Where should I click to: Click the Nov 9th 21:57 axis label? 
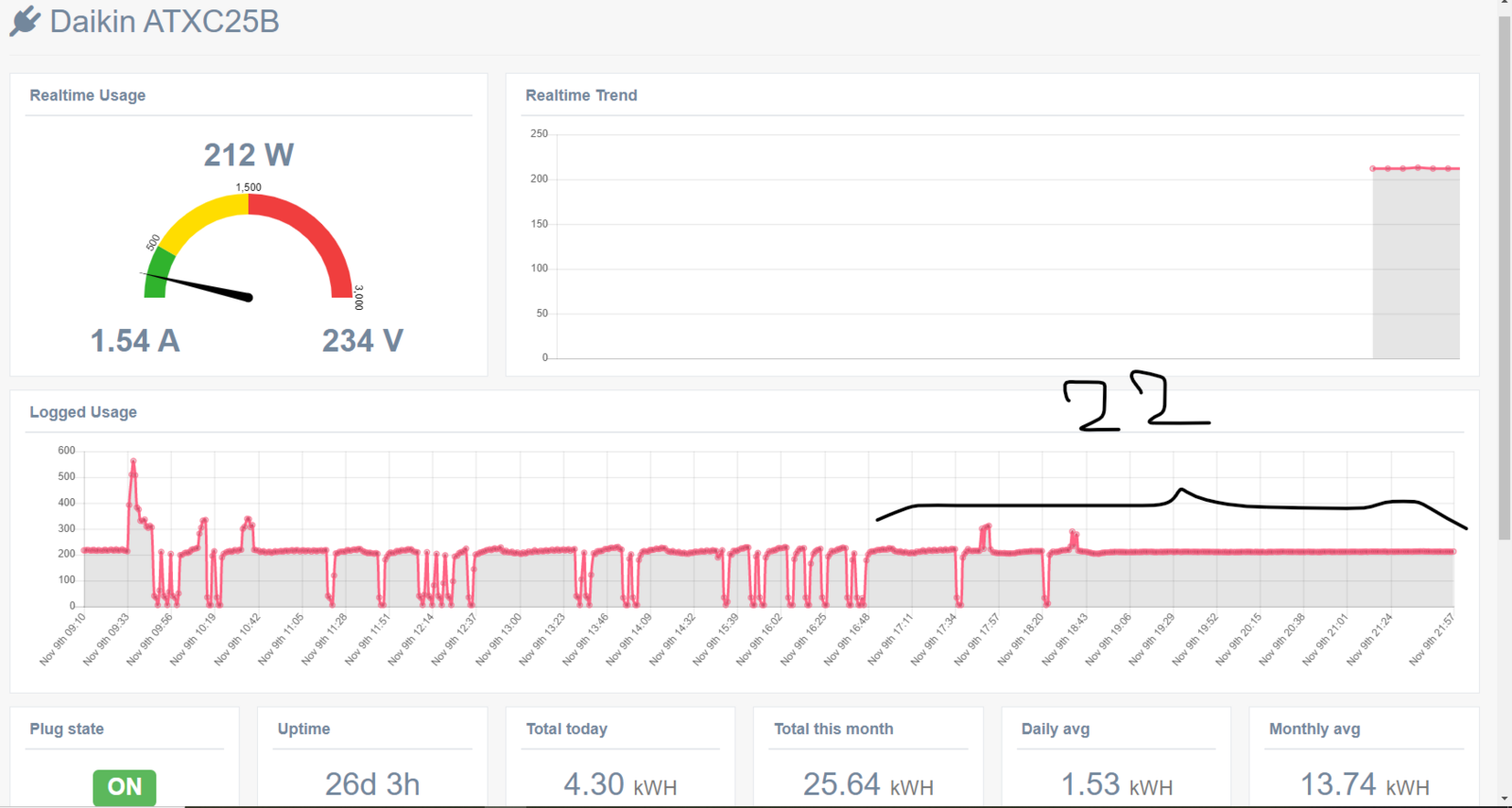point(1432,640)
